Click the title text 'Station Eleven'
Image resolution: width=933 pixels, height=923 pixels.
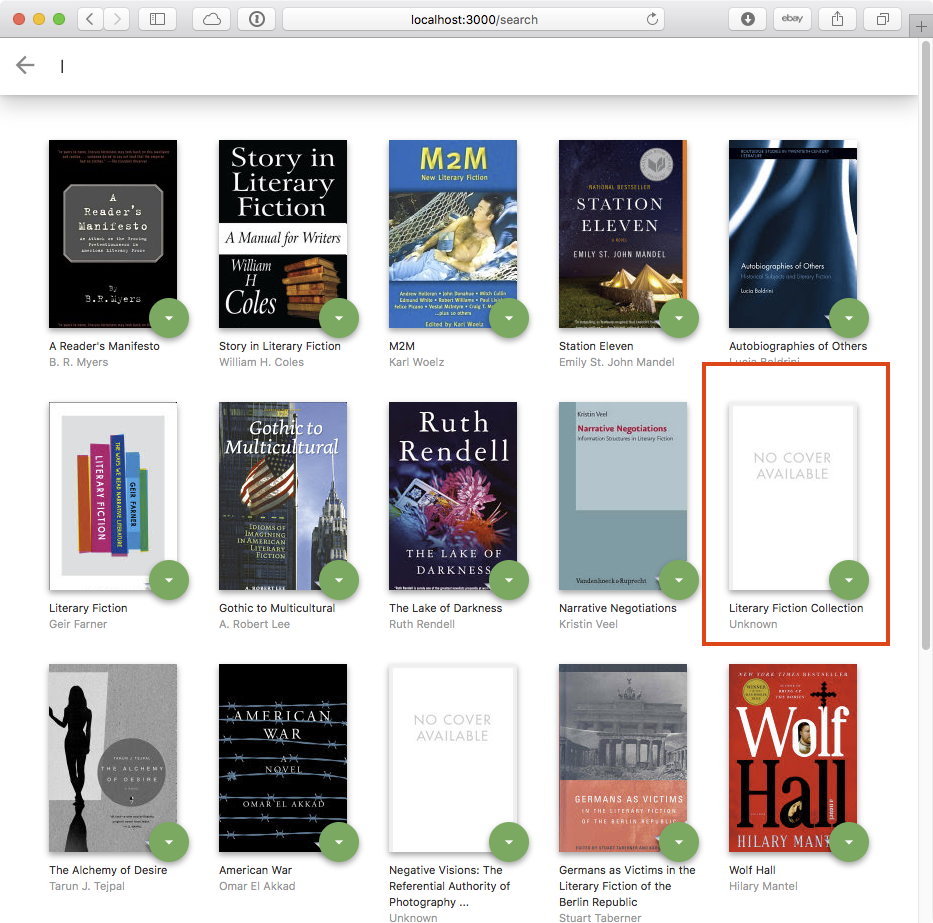pyautogui.click(x=596, y=346)
